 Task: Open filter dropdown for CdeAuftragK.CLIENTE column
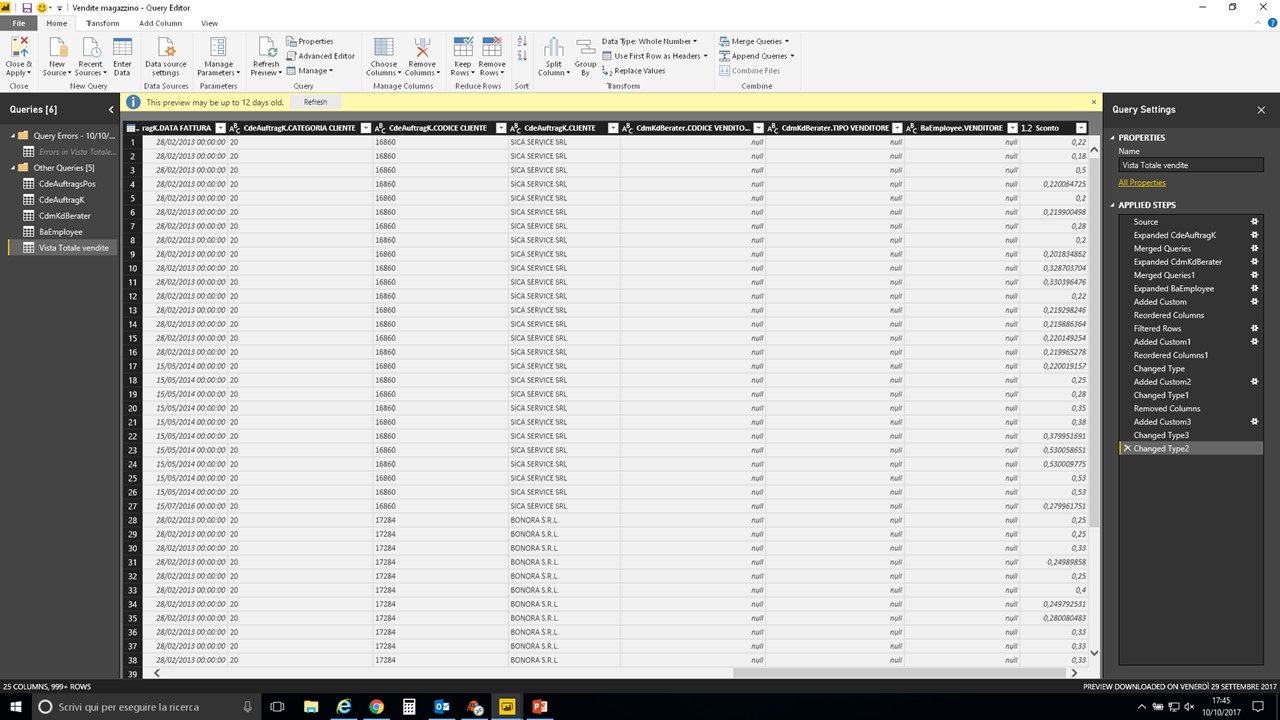pos(611,128)
